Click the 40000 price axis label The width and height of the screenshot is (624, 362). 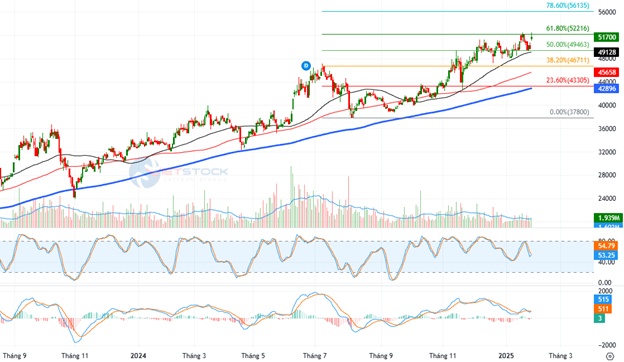[x=607, y=105]
